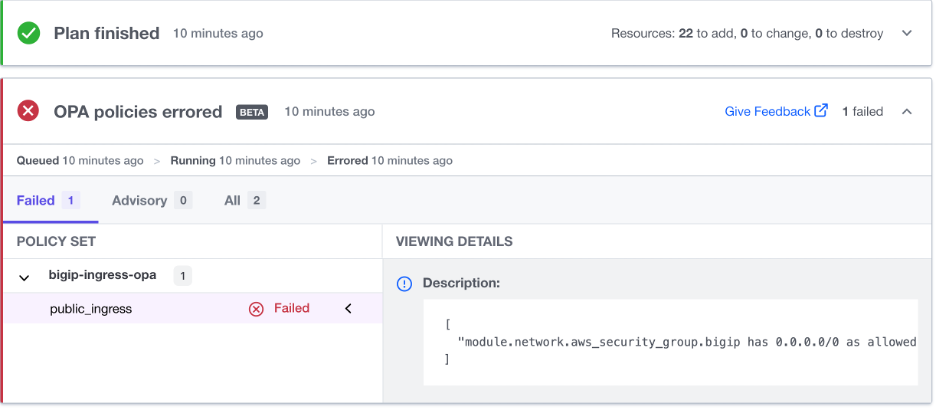Open the Give Feedback link

point(767,111)
